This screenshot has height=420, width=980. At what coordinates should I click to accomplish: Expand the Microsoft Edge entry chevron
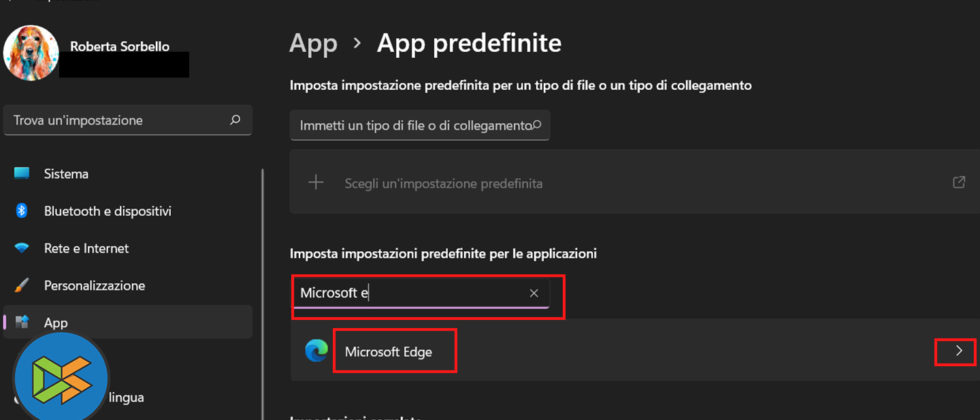tap(959, 351)
